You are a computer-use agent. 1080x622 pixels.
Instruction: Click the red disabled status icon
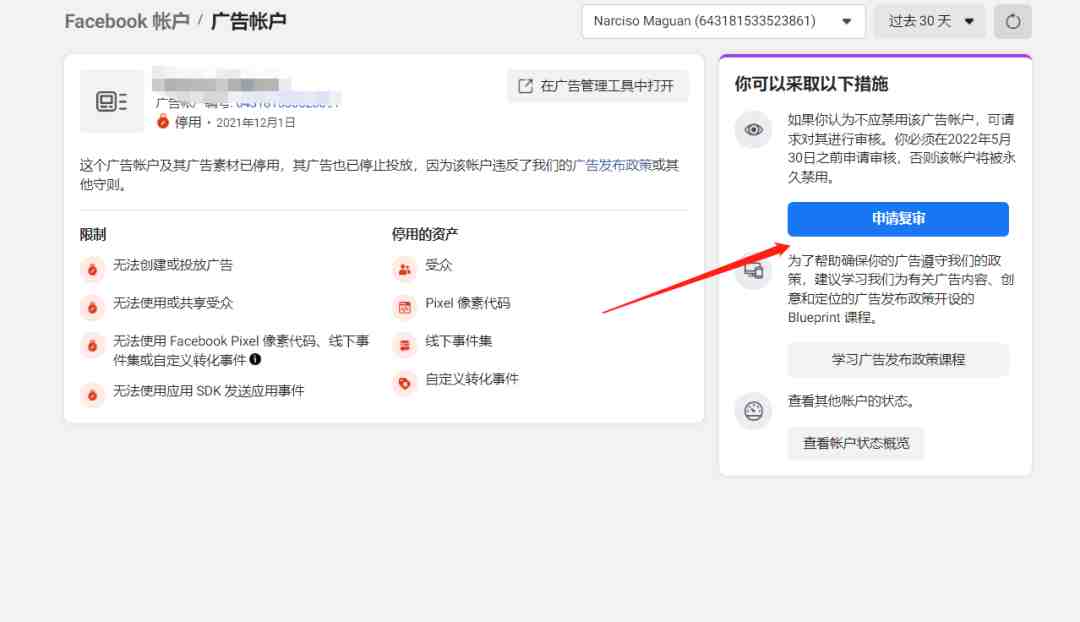click(163, 122)
